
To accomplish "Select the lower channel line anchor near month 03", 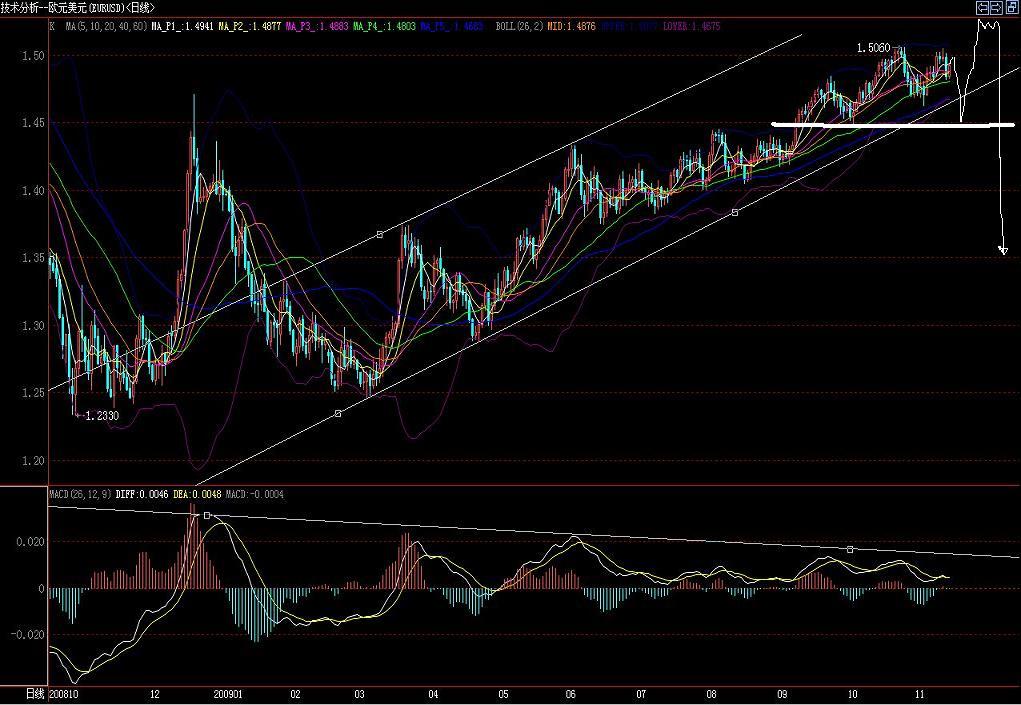I will [x=338, y=413].
